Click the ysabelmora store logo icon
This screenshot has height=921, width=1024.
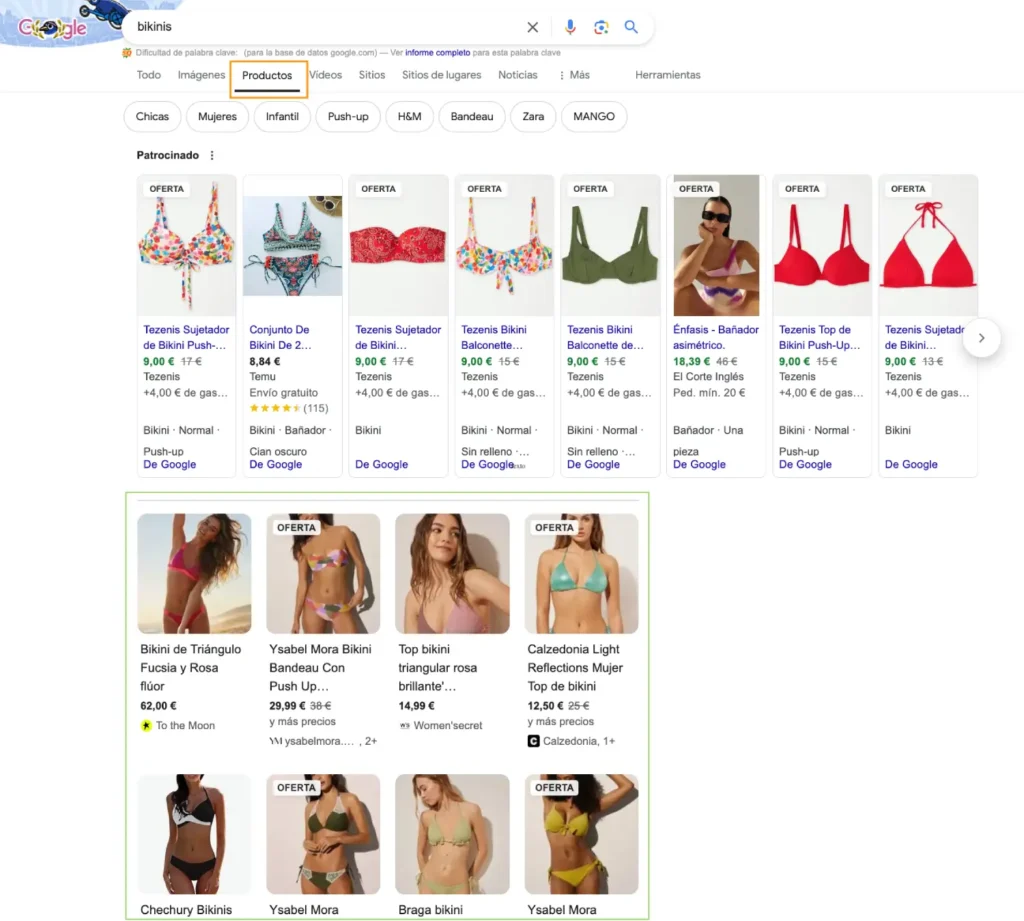(276, 741)
